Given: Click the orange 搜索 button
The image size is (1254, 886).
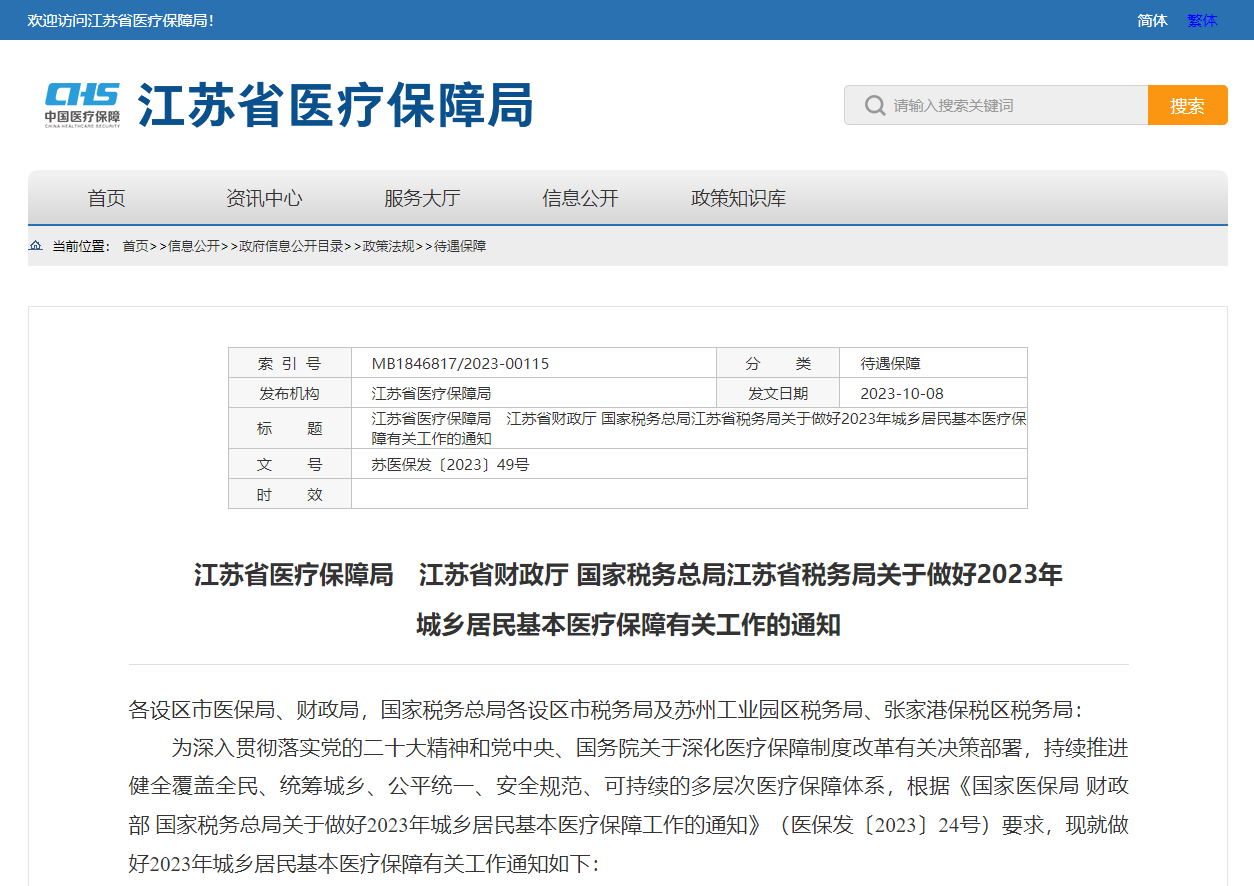Looking at the screenshot, I should click(1187, 105).
